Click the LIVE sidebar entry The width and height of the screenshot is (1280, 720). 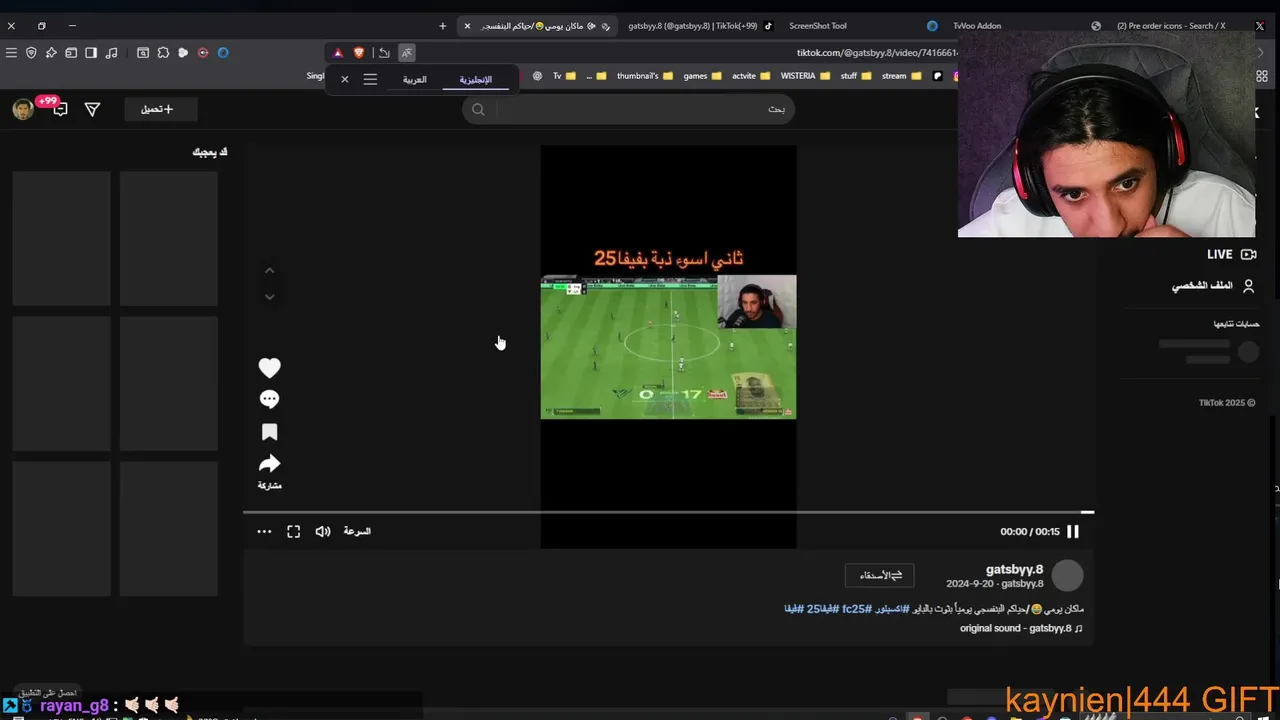pos(1231,255)
